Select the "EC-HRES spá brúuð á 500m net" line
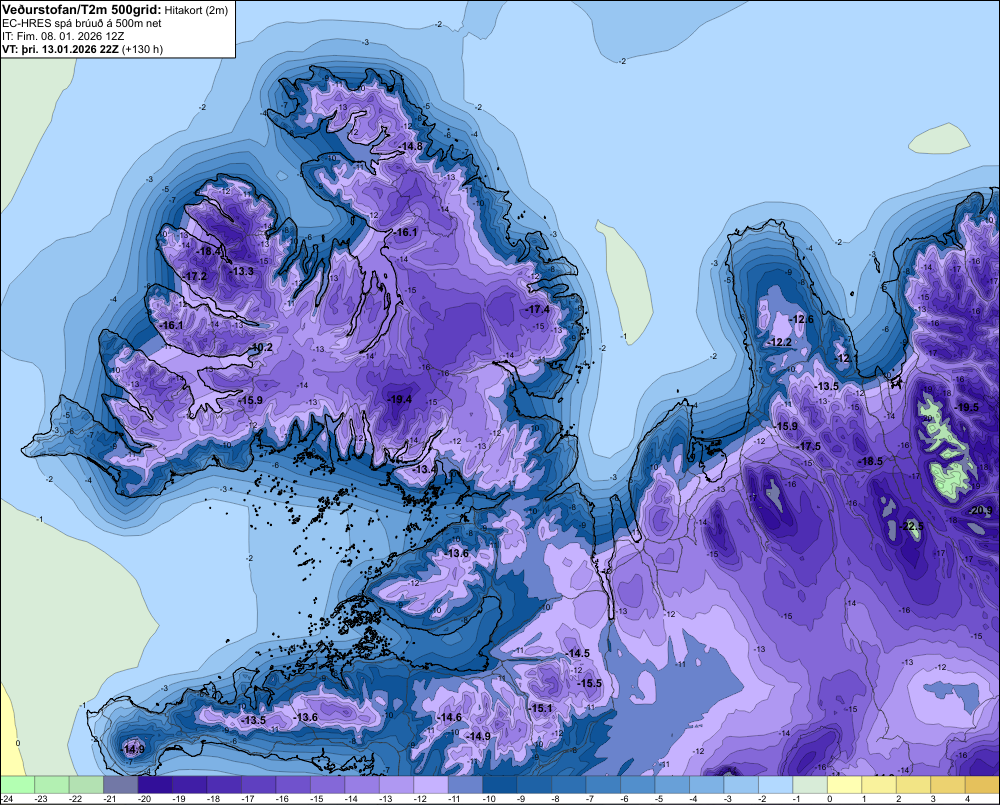The height and width of the screenshot is (805, 1000). tap(82, 24)
